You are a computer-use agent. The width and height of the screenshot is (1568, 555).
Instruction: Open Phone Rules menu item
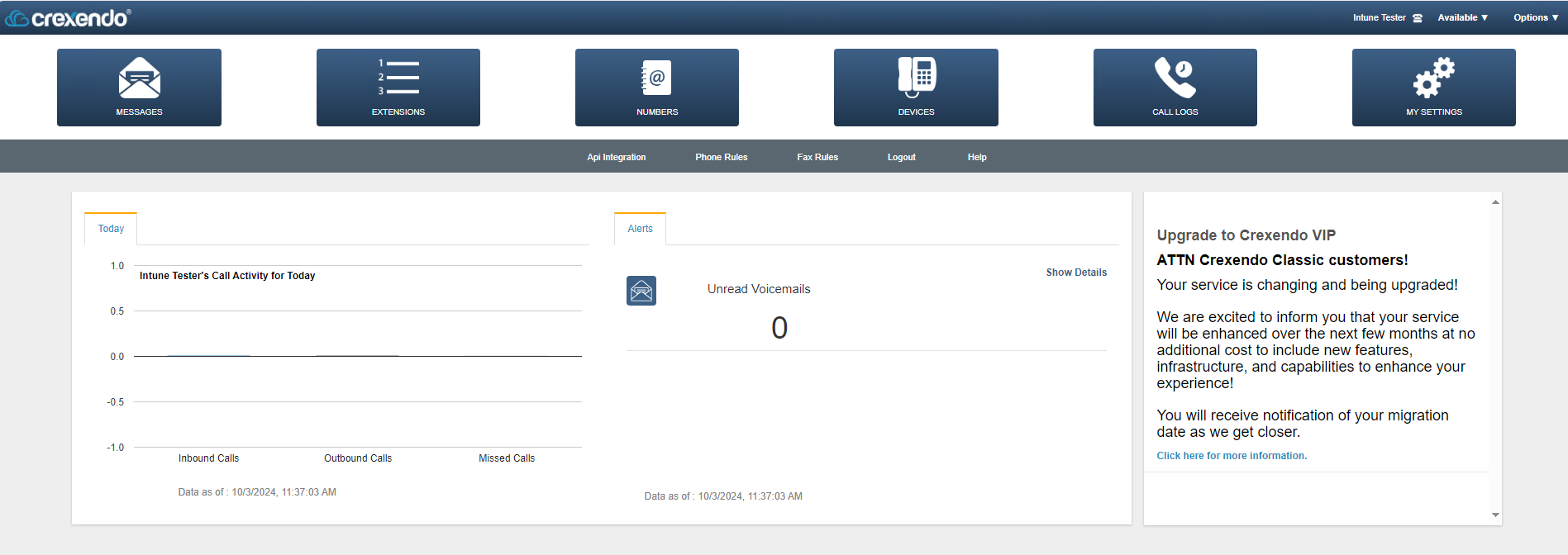722,157
